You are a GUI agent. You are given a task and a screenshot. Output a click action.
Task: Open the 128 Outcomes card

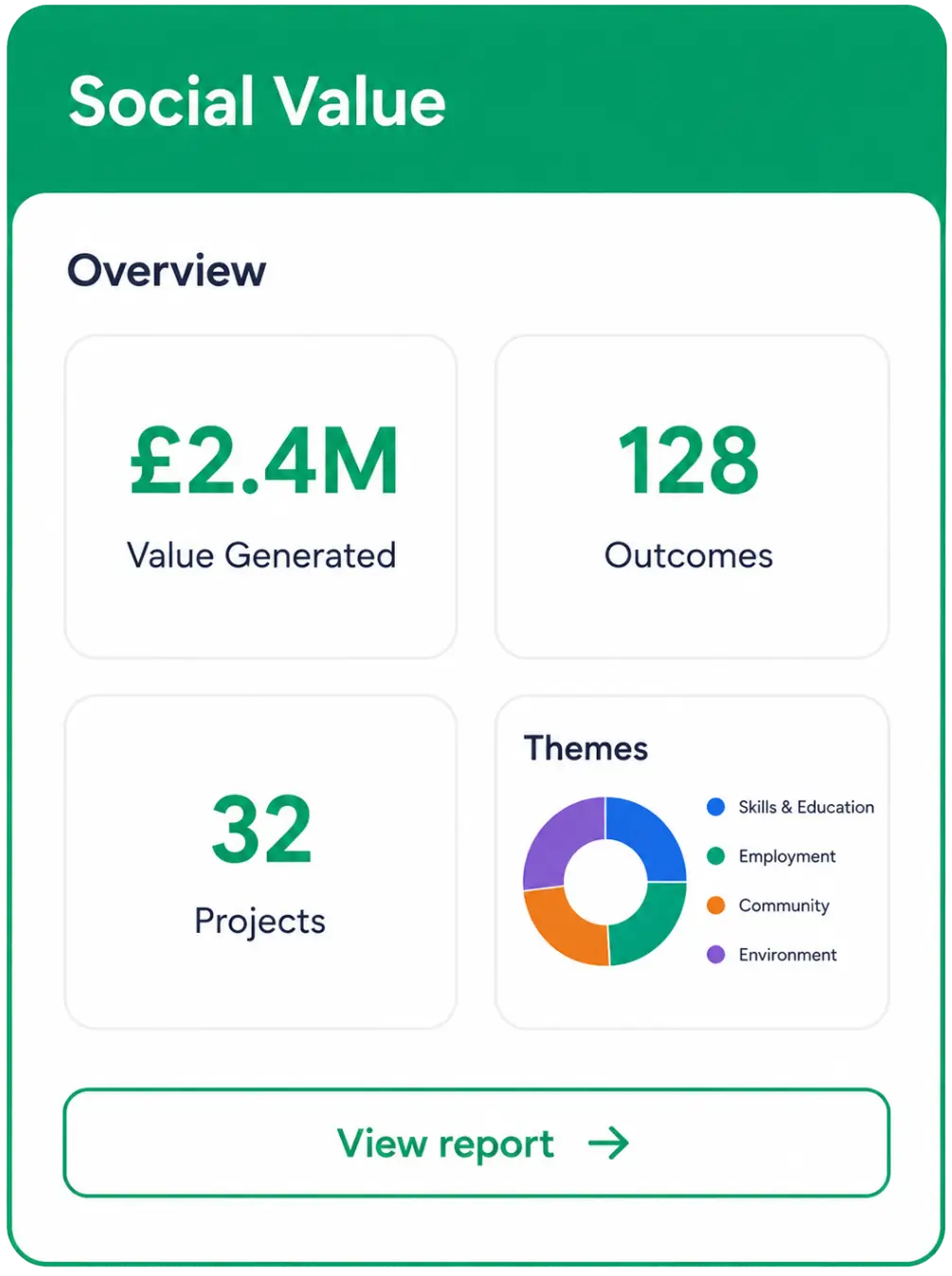click(x=692, y=496)
